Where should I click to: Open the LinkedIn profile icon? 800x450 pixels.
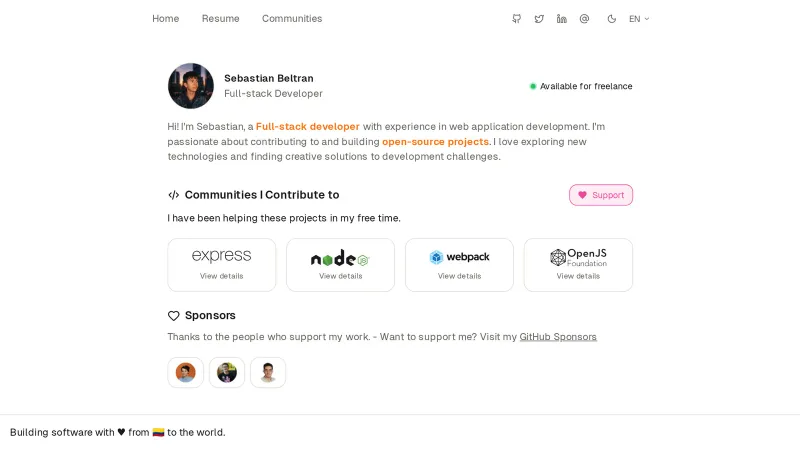point(562,19)
